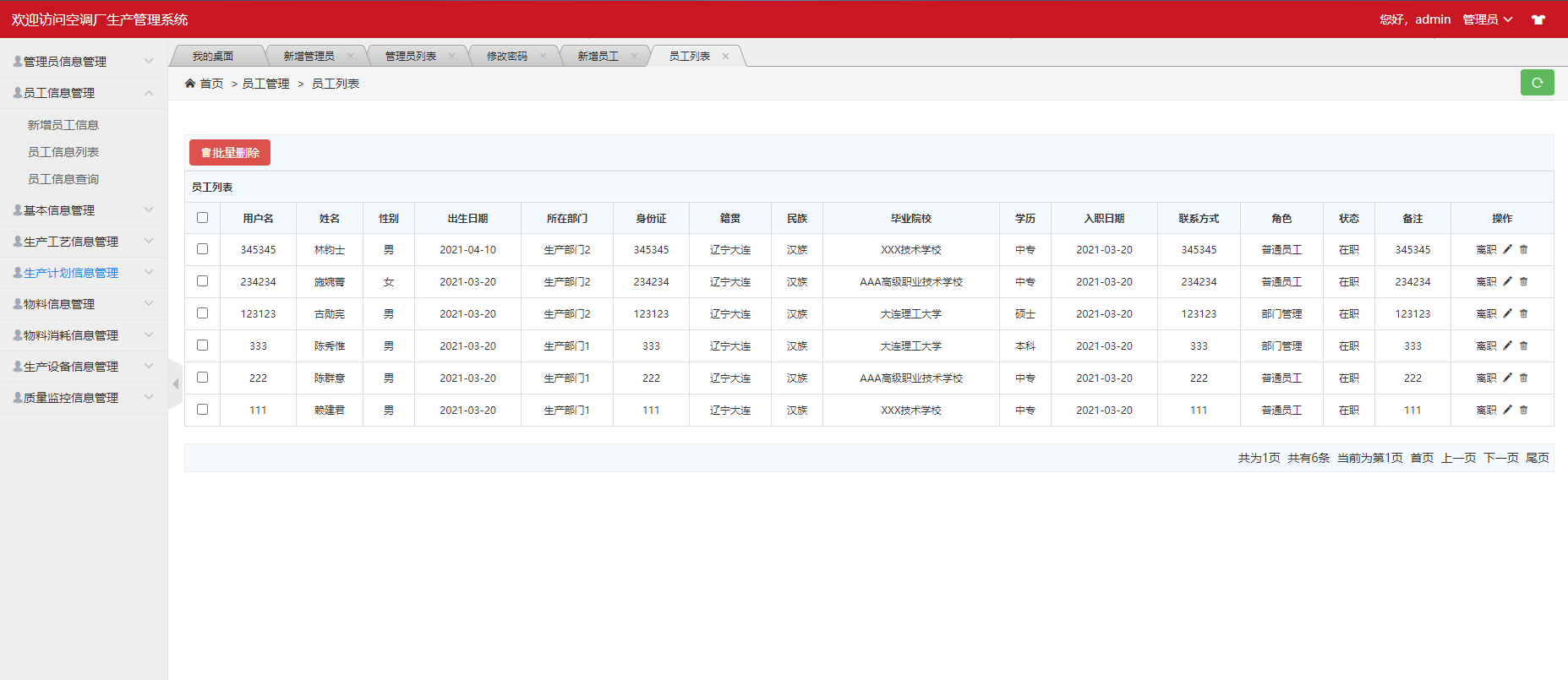Close the 新增员工 tab
The image size is (1568, 680).
pyautogui.click(x=634, y=56)
